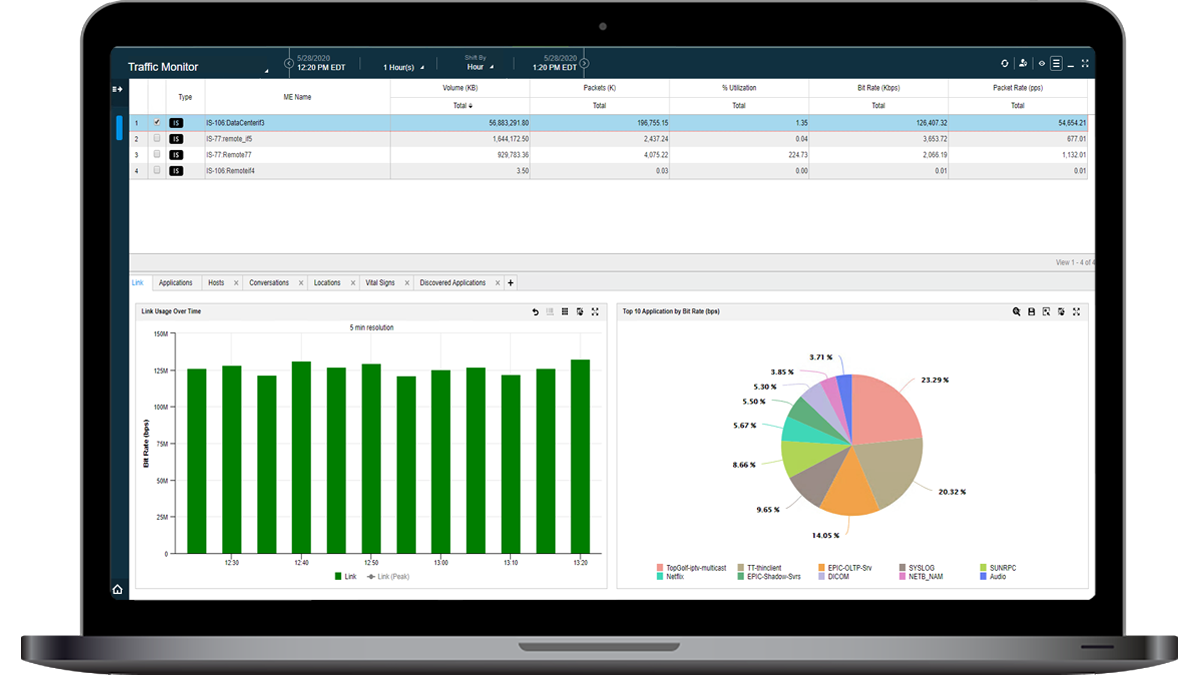Screen dimensions: 1200x675
Task: Expand Link Usage Over Time chart fullscreen
Action: click(595, 312)
